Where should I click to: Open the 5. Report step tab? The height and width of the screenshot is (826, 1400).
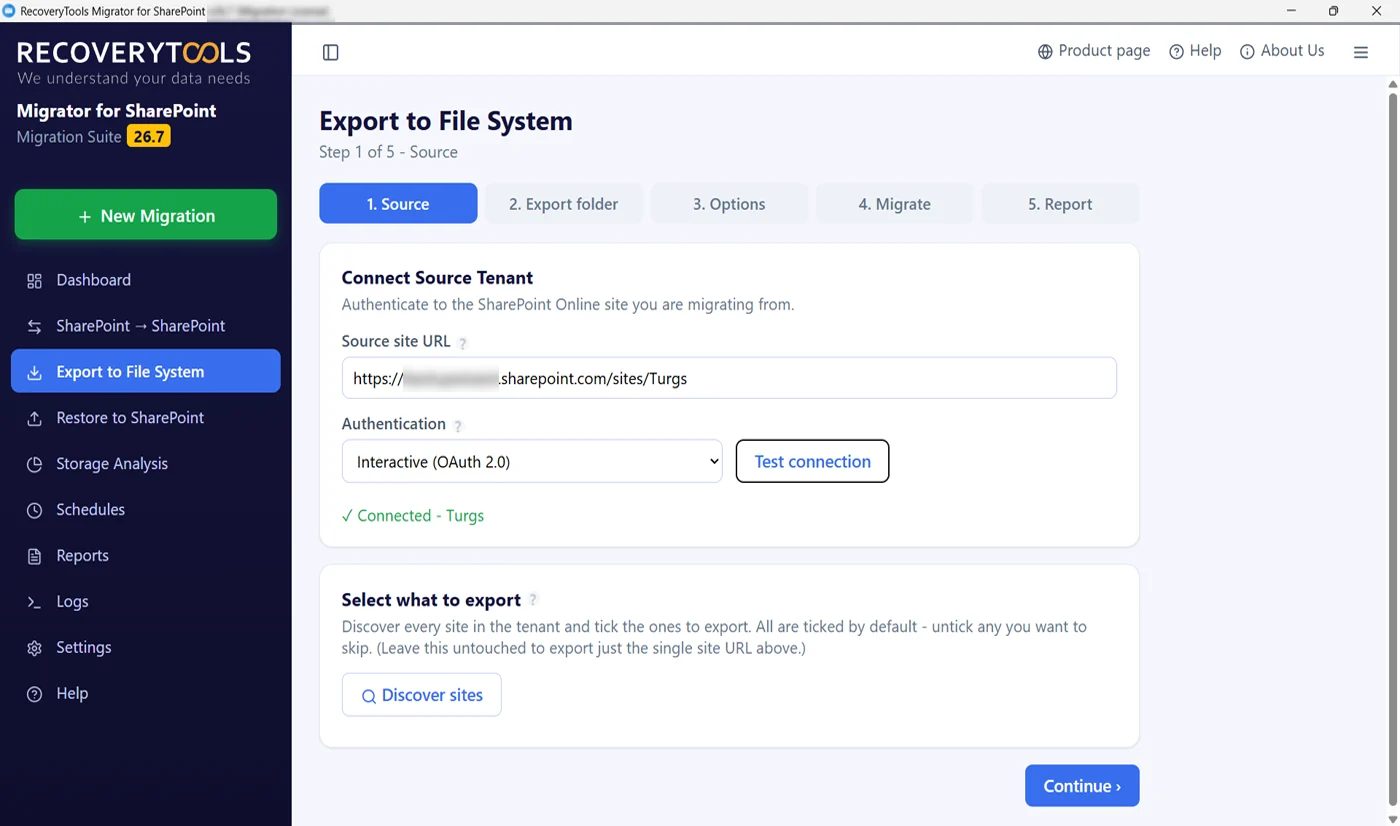click(1060, 204)
